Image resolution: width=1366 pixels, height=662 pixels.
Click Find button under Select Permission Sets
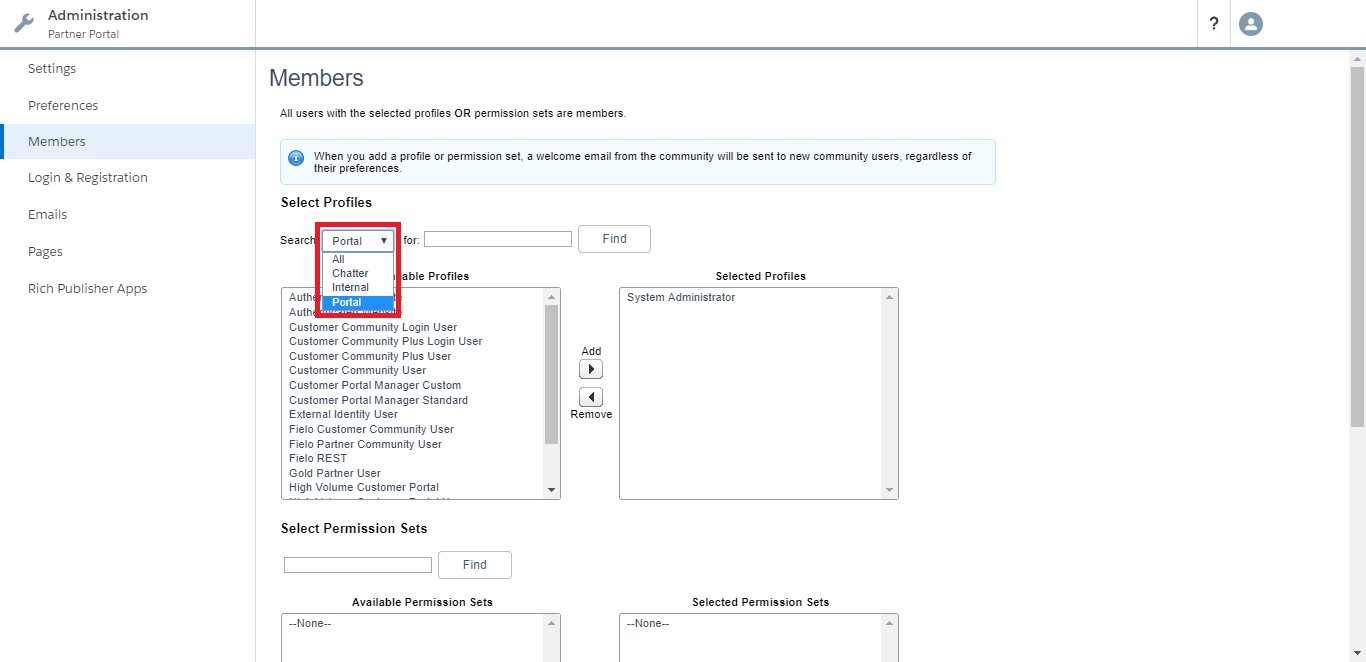click(x=475, y=565)
